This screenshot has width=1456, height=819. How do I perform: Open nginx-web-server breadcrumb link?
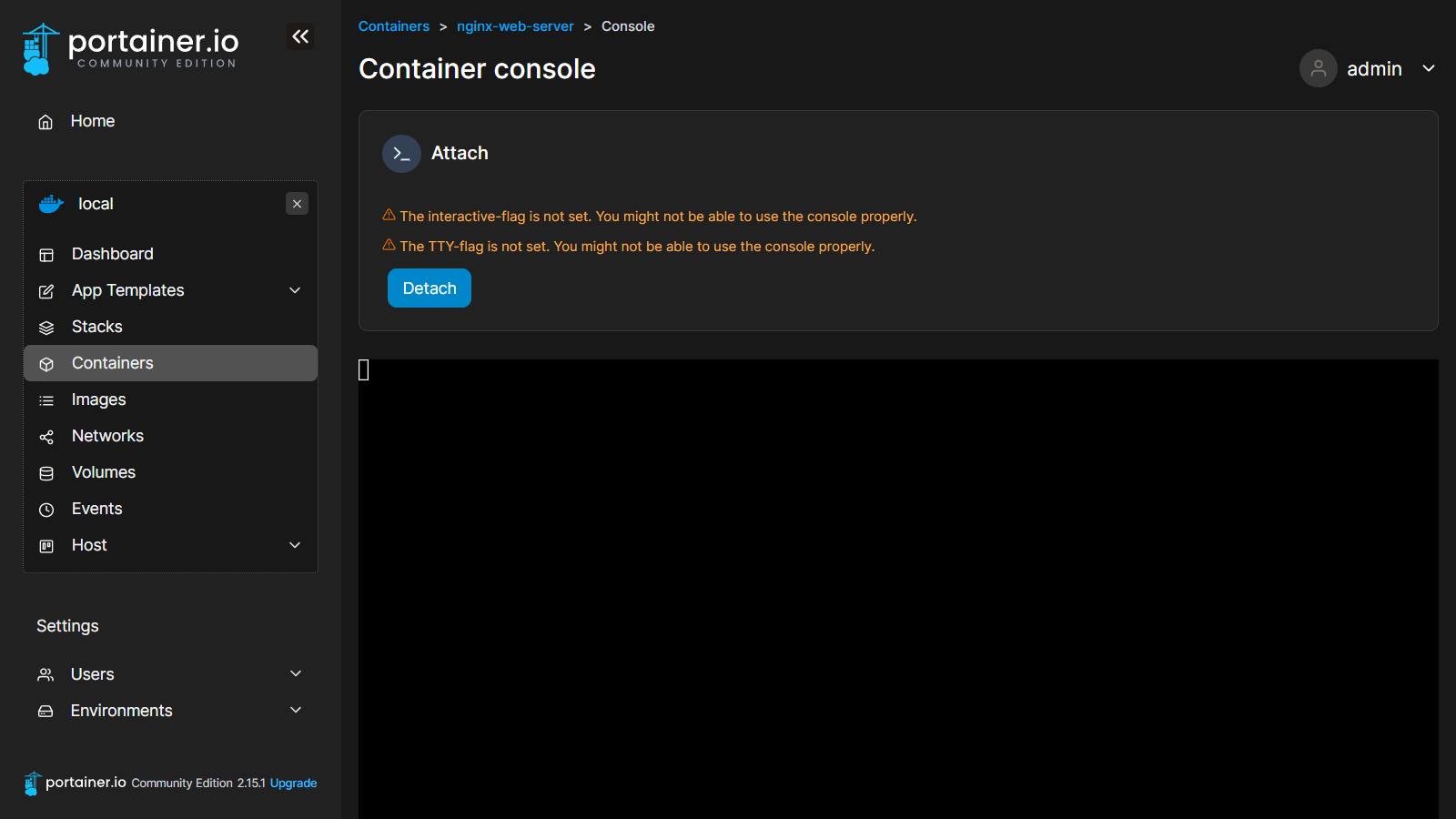(515, 26)
